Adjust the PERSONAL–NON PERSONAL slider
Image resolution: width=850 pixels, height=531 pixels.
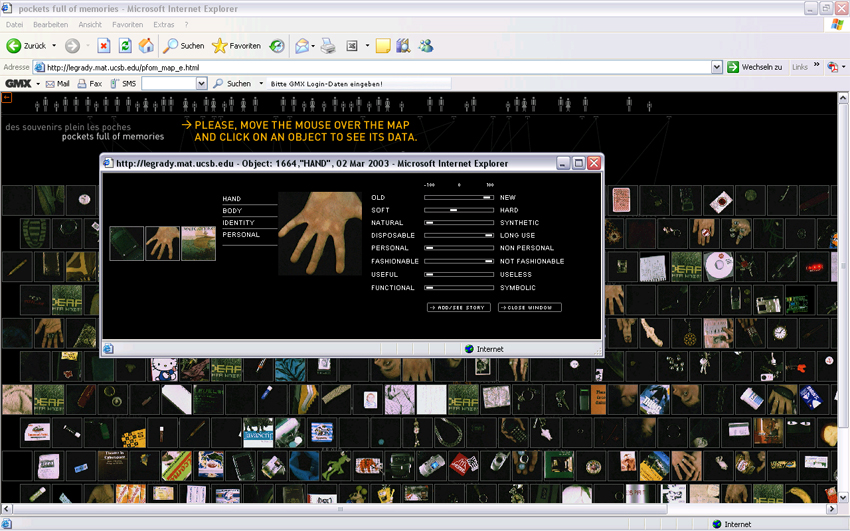[x=459, y=248]
